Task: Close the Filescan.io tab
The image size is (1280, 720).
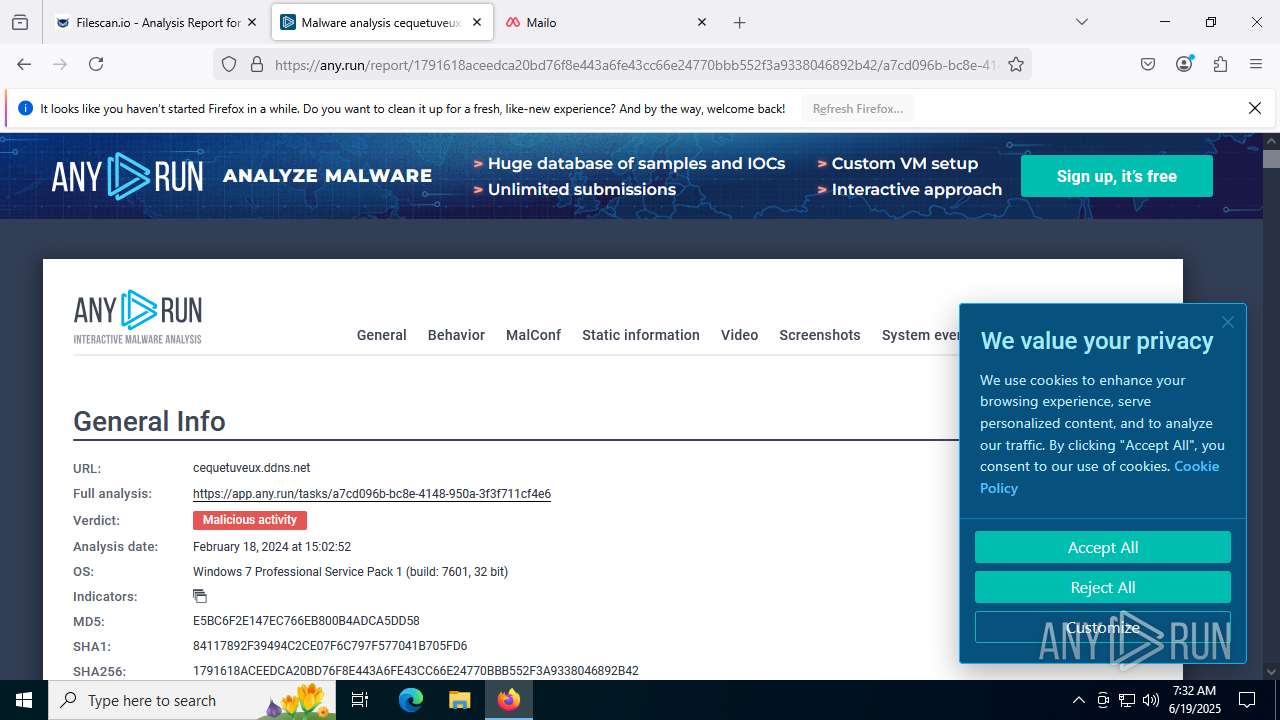Action: click(x=252, y=22)
